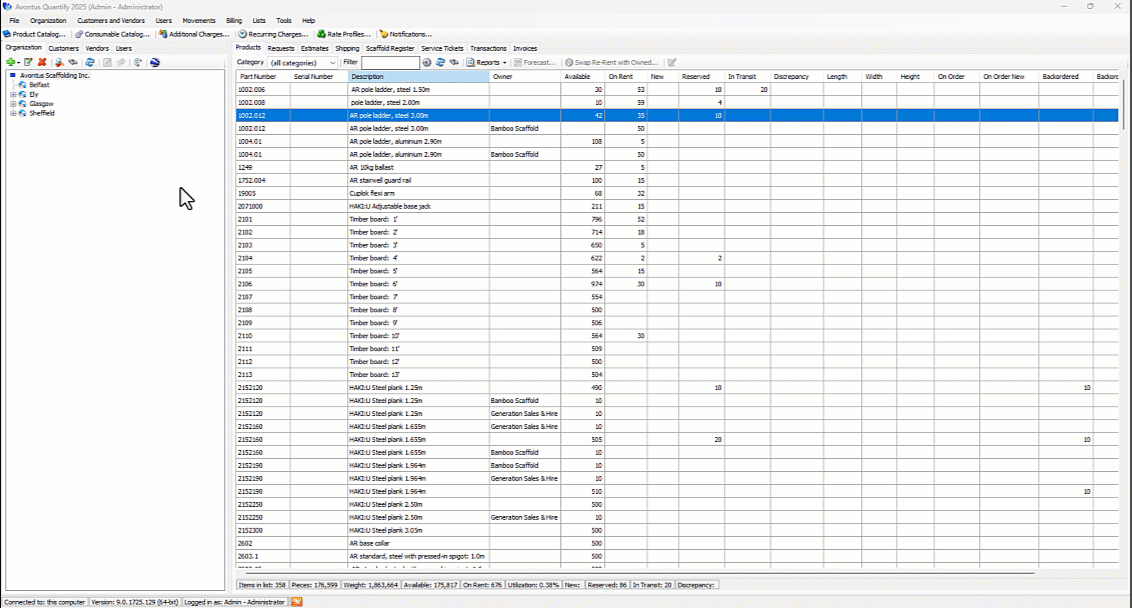Viewport: 1132px width, 608px height.
Task: Open the Category dropdown
Action: pyautogui.click(x=303, y=62)
